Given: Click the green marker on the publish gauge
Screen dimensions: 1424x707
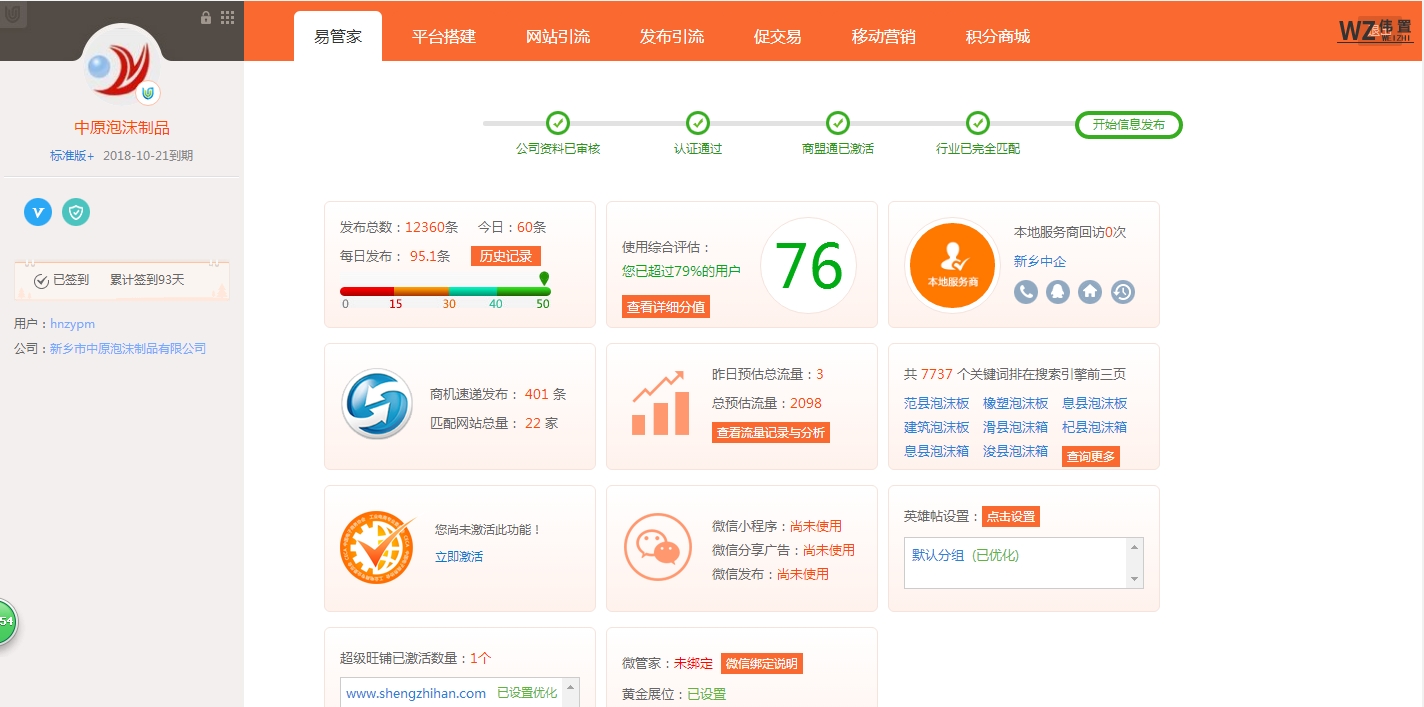Looking at the screenshot, I should [544, 279].
